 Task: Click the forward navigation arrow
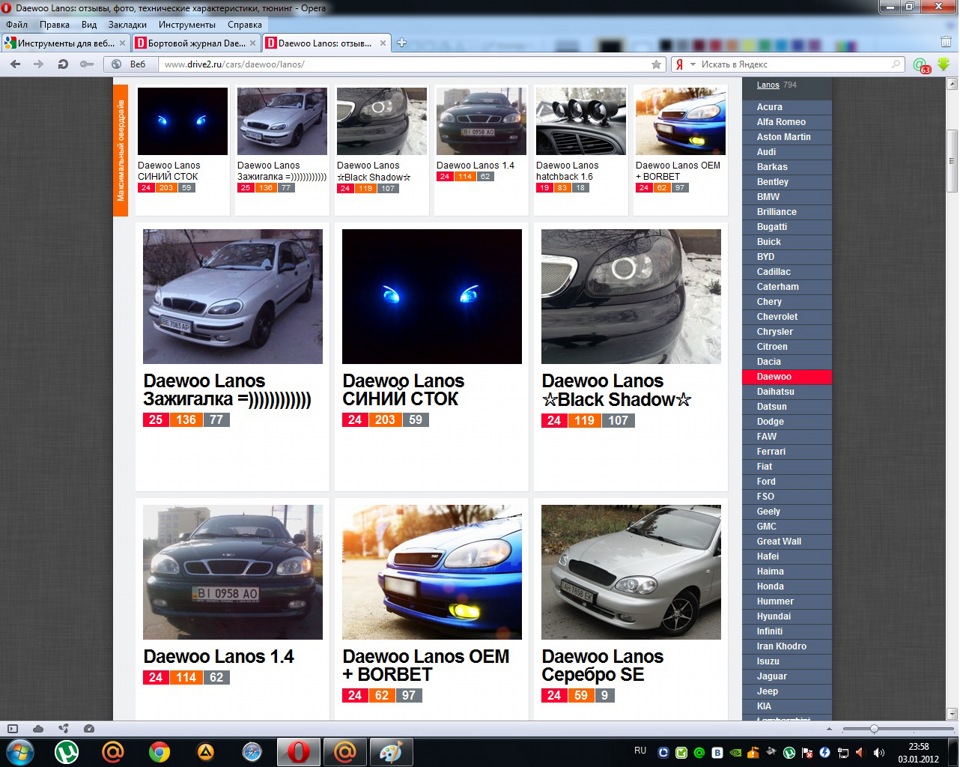pos(39,64)
